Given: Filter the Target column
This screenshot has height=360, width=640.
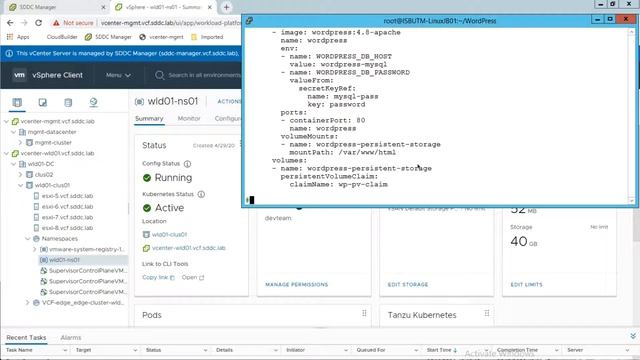Looking at the screenshot, I should tap(135, 350).
